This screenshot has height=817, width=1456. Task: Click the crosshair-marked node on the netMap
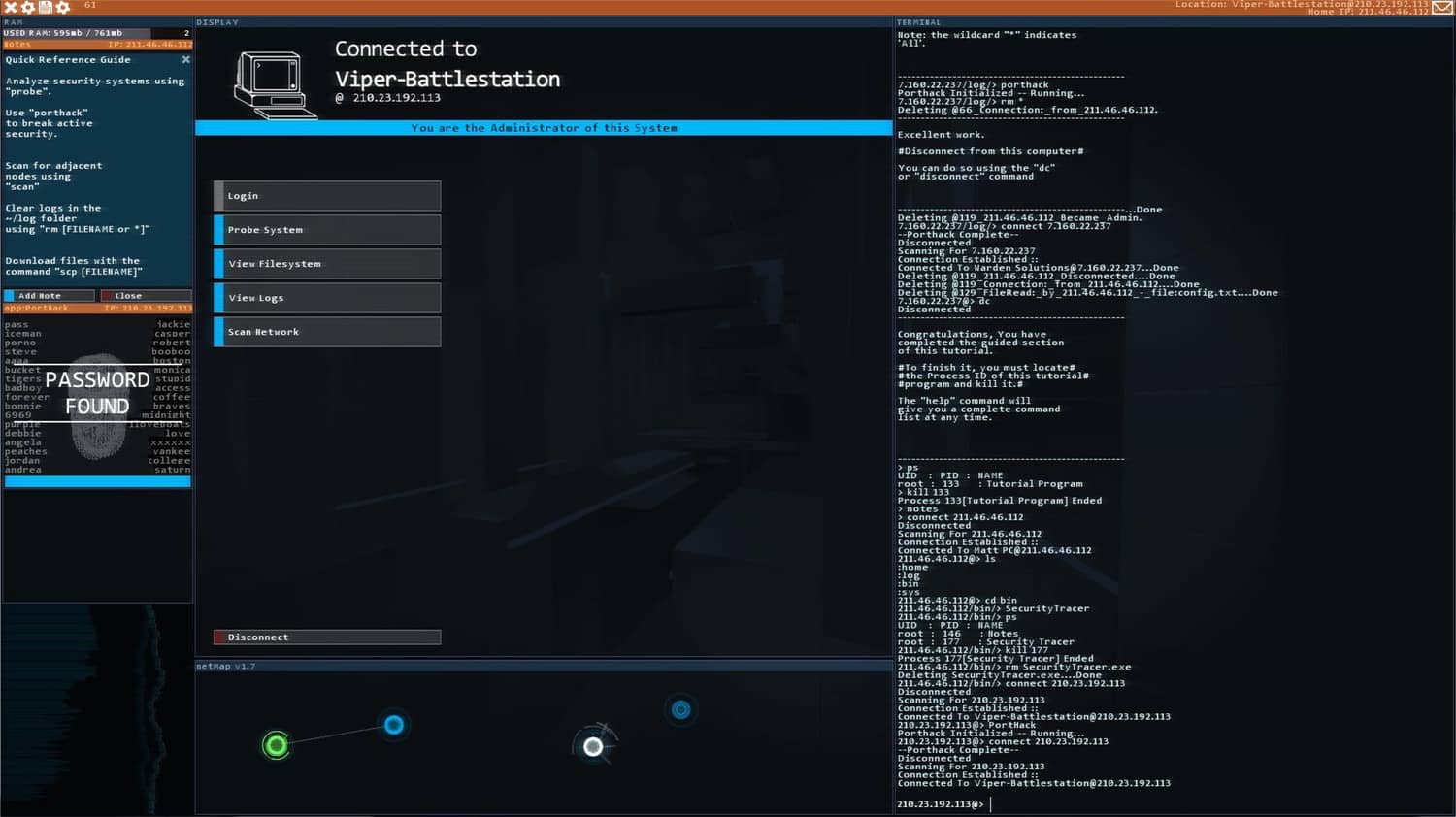593,746
